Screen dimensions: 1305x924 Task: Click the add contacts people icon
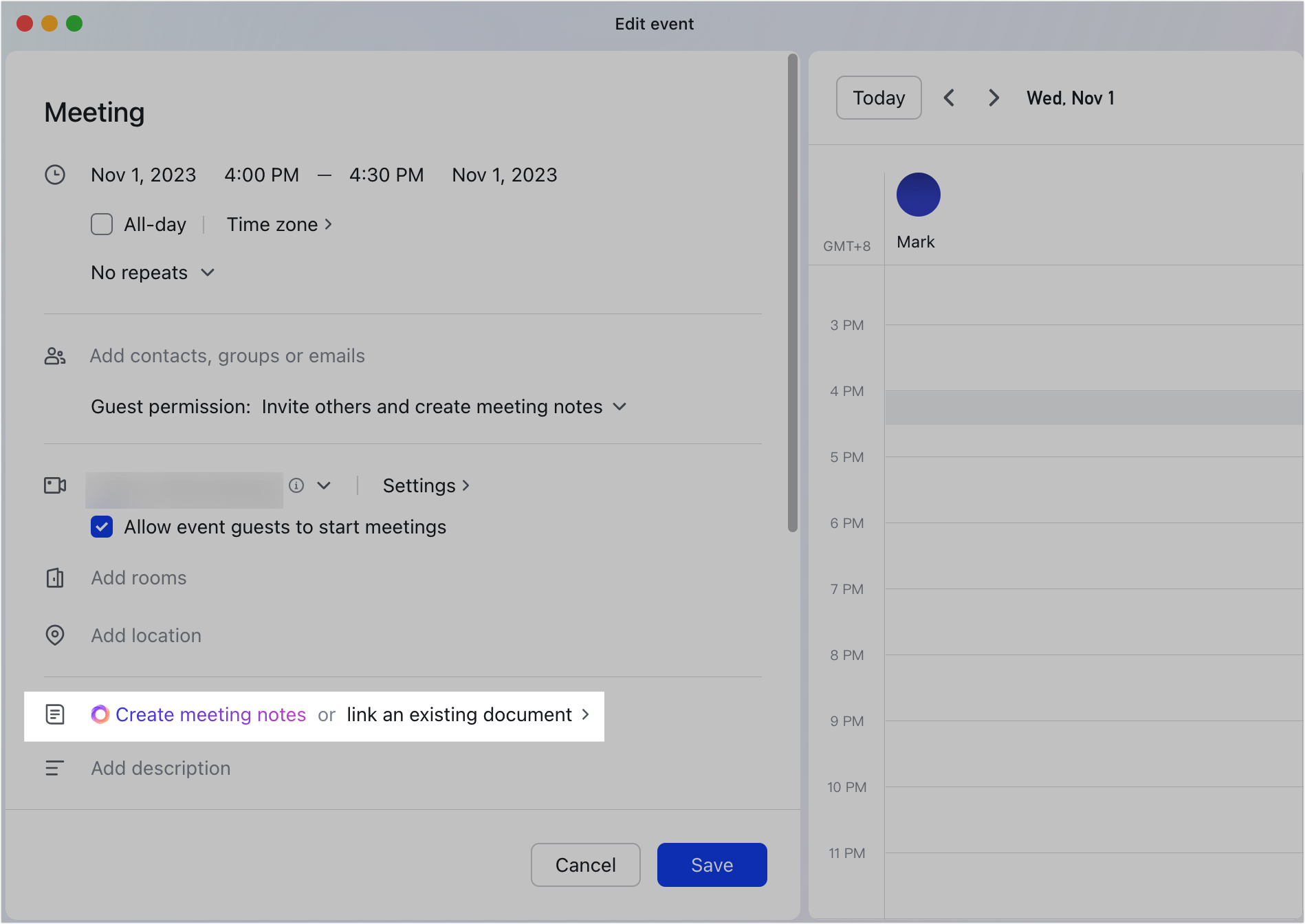pyautogui.click(x=55, y=355)
